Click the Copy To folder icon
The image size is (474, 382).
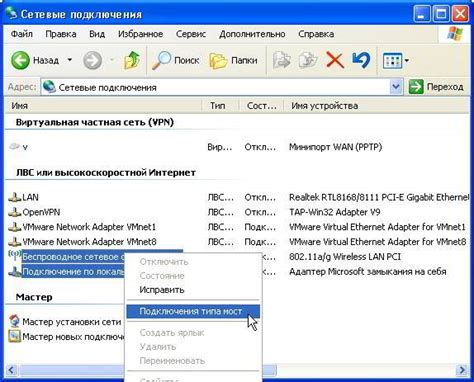tap(308, 60)
